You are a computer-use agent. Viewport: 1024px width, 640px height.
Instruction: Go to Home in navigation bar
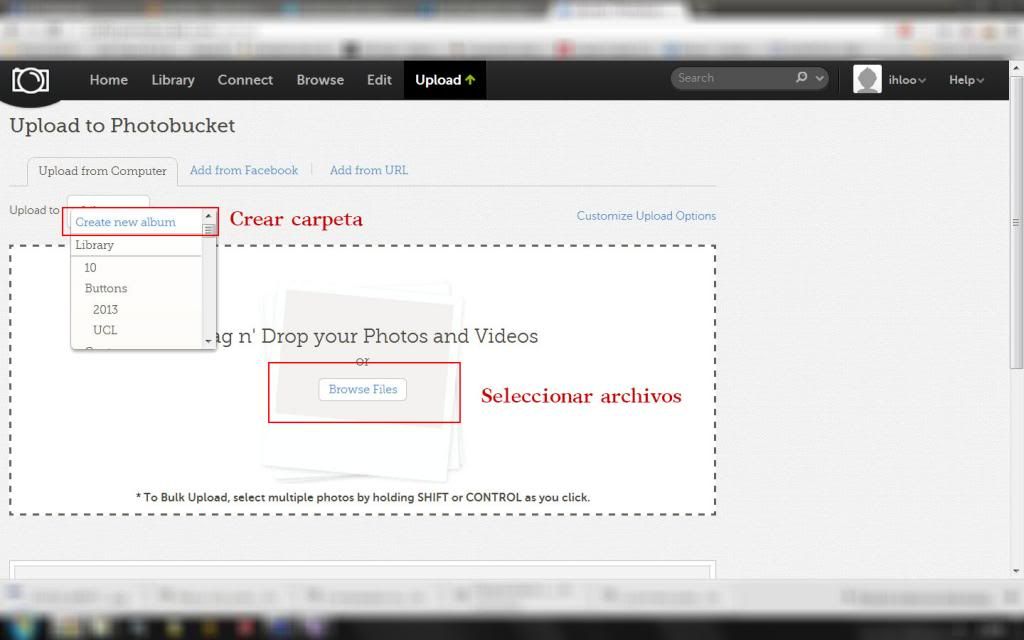point(108,80)
